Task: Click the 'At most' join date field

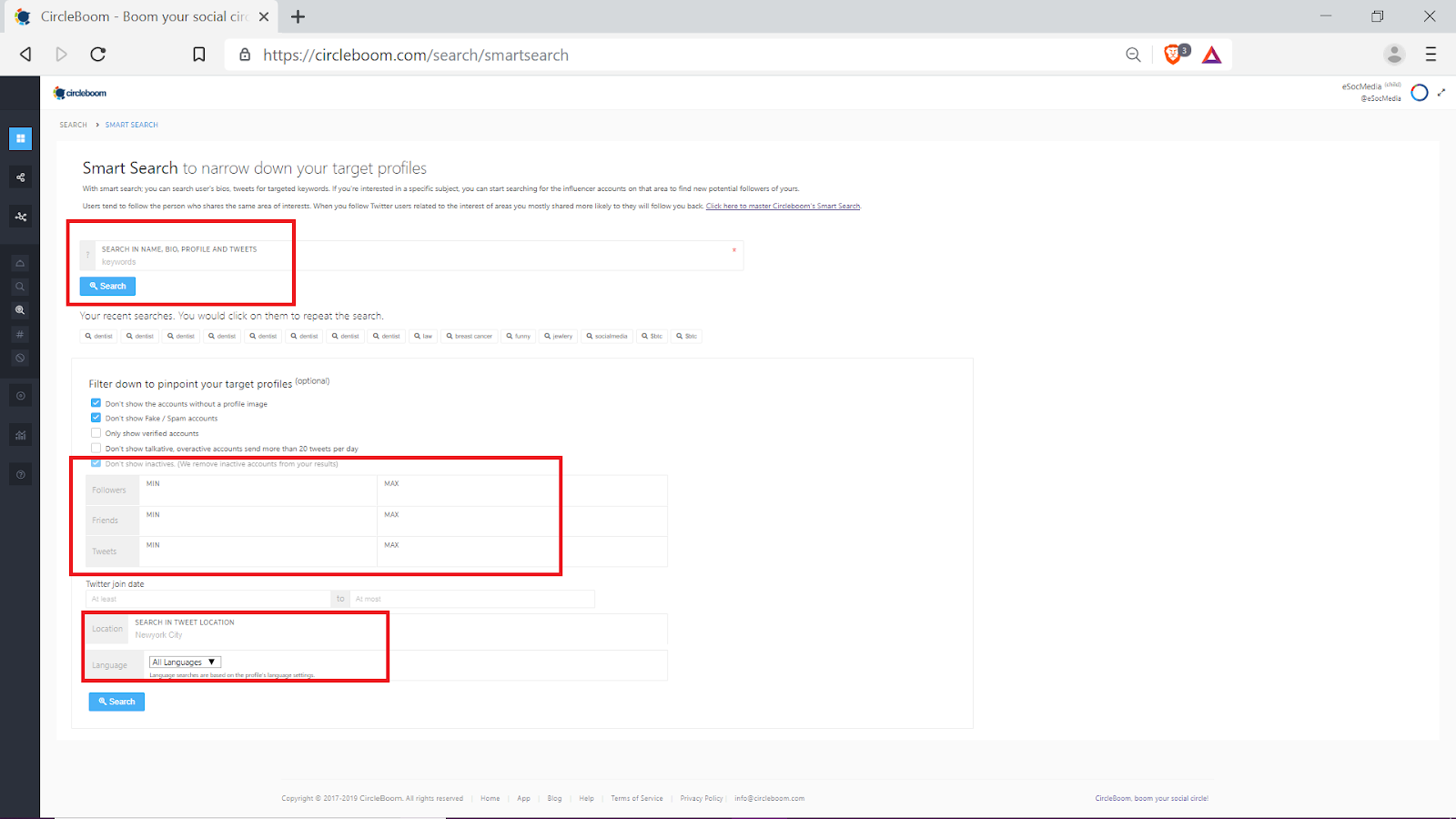Action: tap(472, 599)
